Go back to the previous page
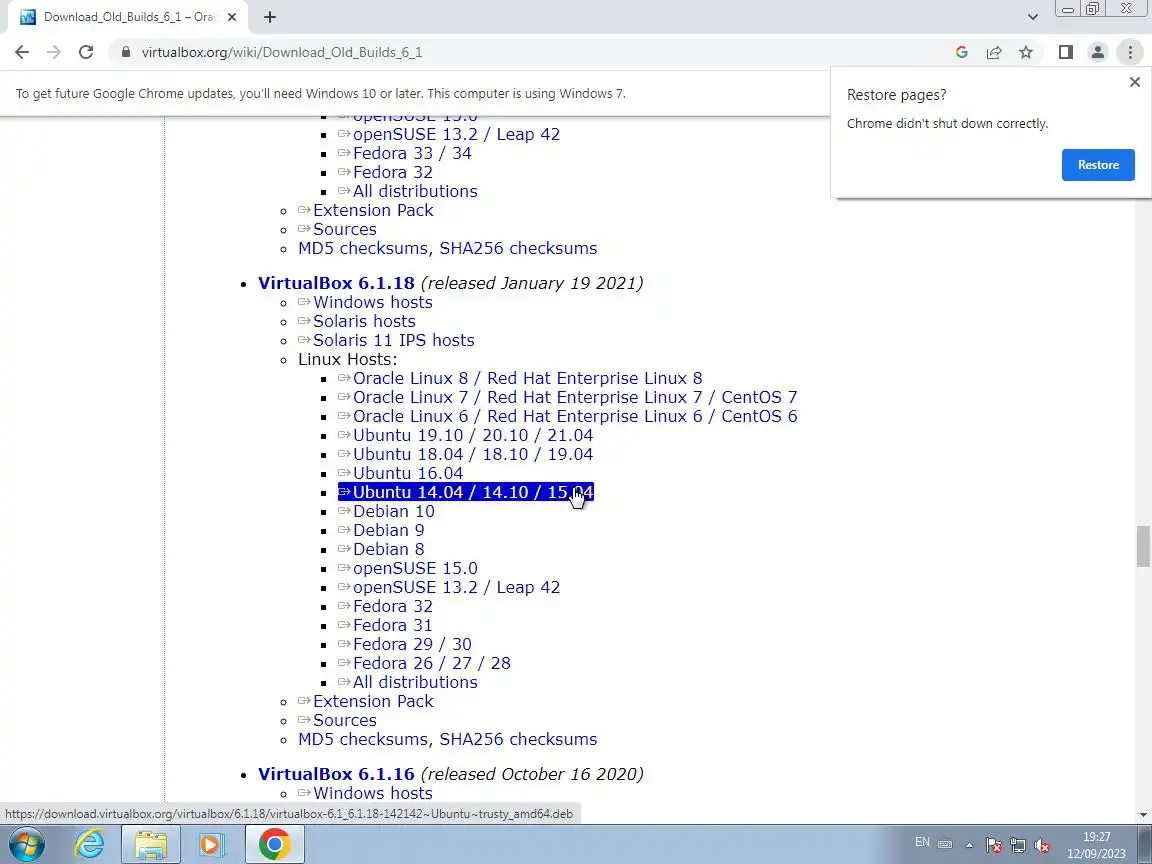The image size is (1152, 864). pos(22,52)
